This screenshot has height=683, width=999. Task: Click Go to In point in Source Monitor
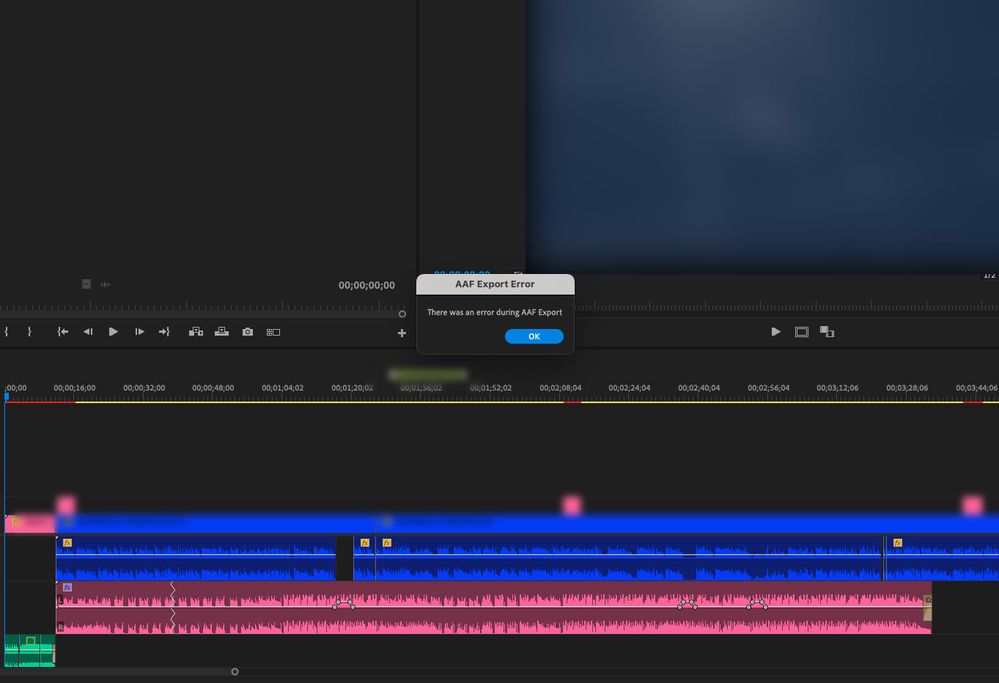(63, 332)
